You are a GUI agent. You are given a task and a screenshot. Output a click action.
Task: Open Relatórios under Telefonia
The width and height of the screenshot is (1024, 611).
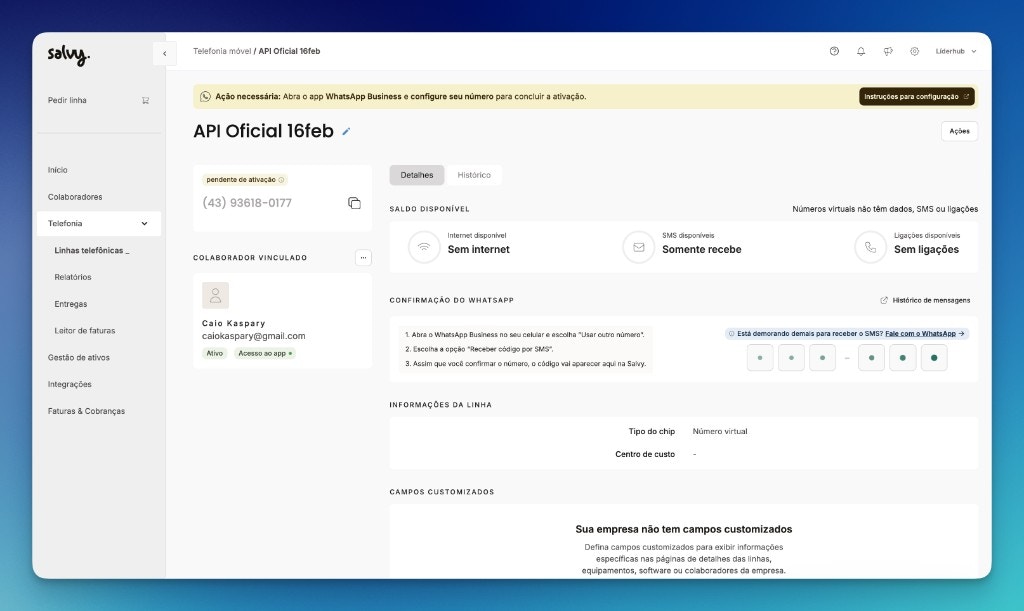click(73, 277)
